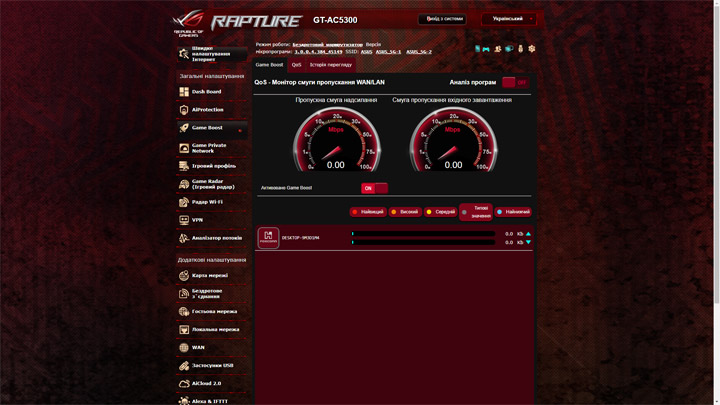Image resolution: width=720 pixels, height=405 pixels.
Task: Open the ASUS_5G-1 SSID link
Action: [x=388, y=52]
